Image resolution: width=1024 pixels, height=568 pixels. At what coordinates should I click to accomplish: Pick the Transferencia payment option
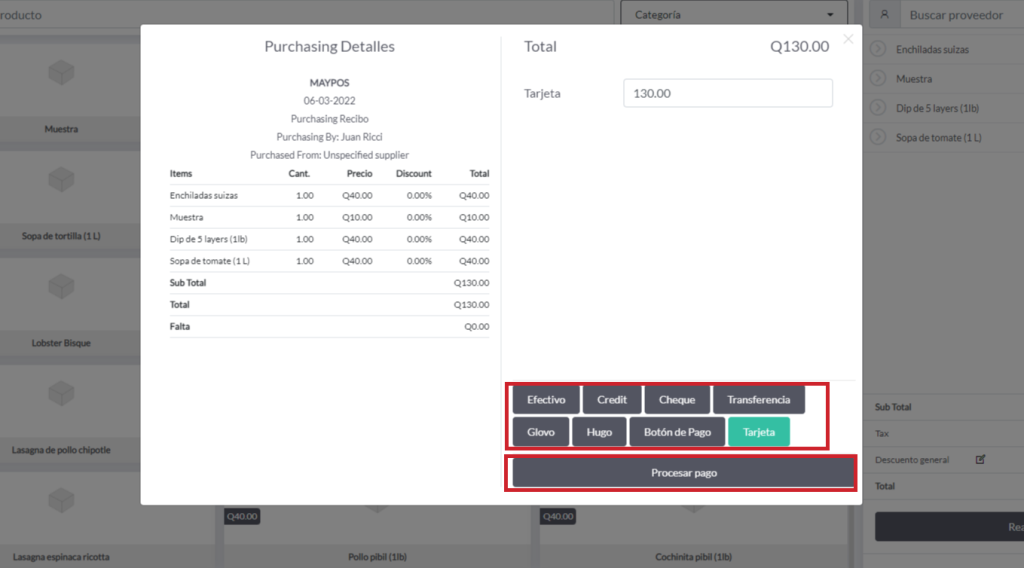coord(758,400)
